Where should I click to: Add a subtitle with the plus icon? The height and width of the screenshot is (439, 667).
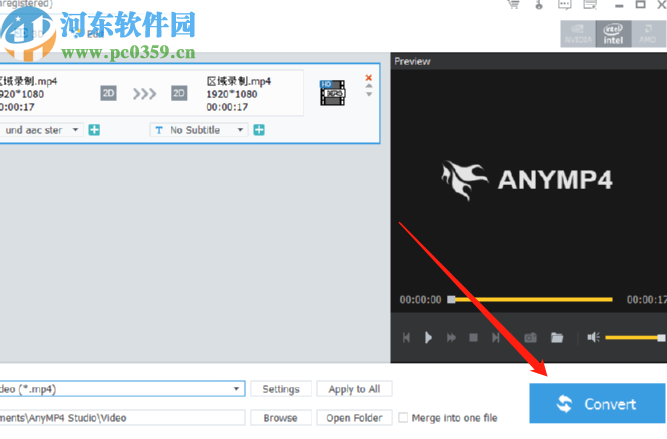click(259, 130)
